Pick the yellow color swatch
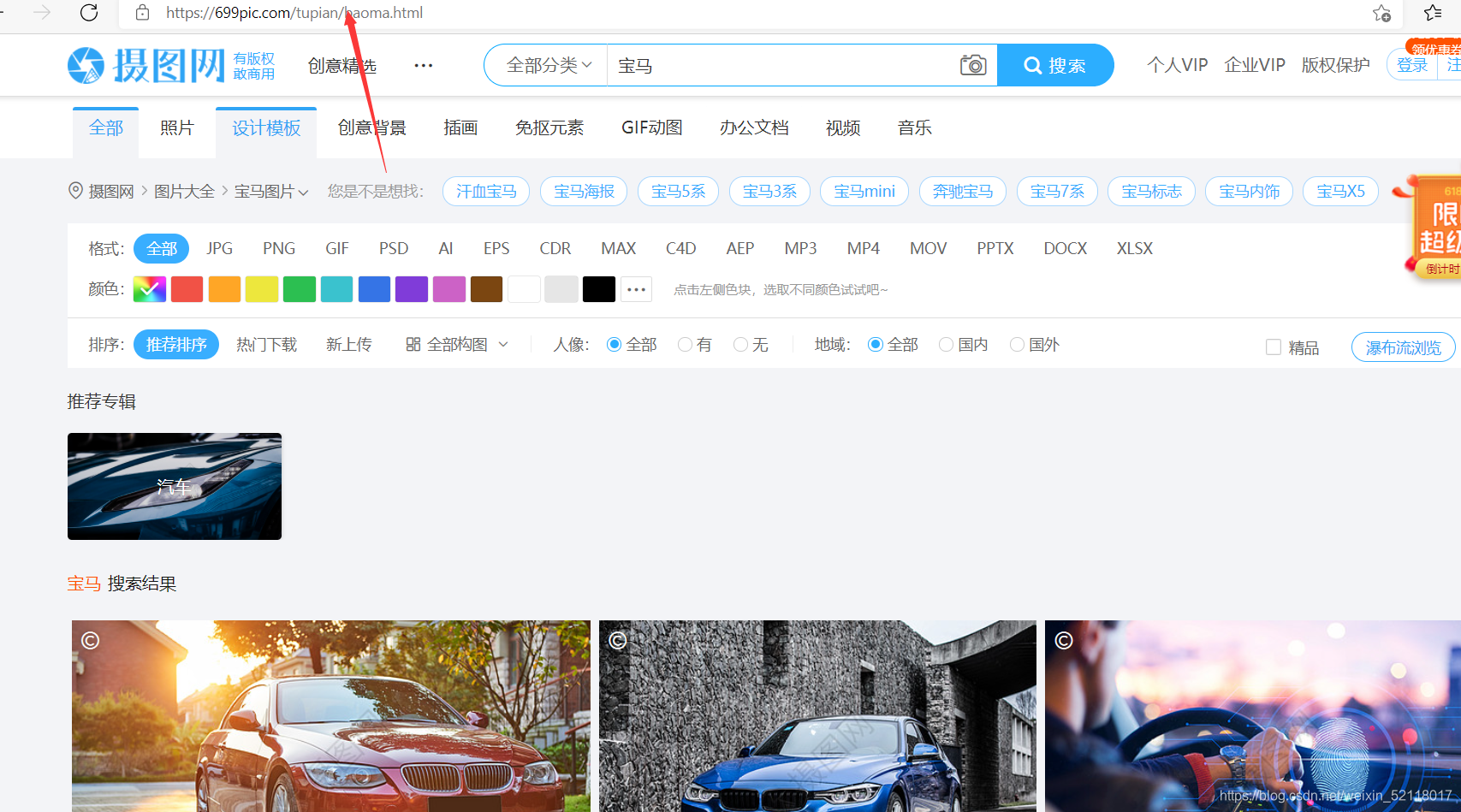Viewport: 1461px width, 812px height. coord(262,289)
